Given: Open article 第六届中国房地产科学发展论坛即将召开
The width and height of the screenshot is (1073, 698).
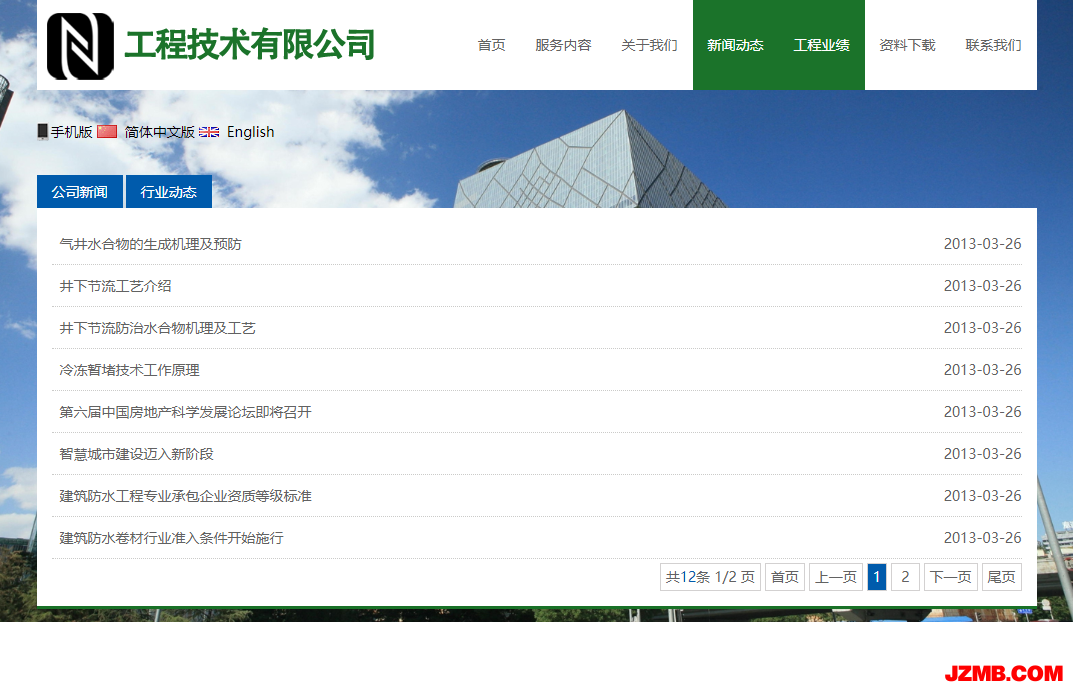Looking at the screenshot, I should pyautogui.click(x=185, y=412).
